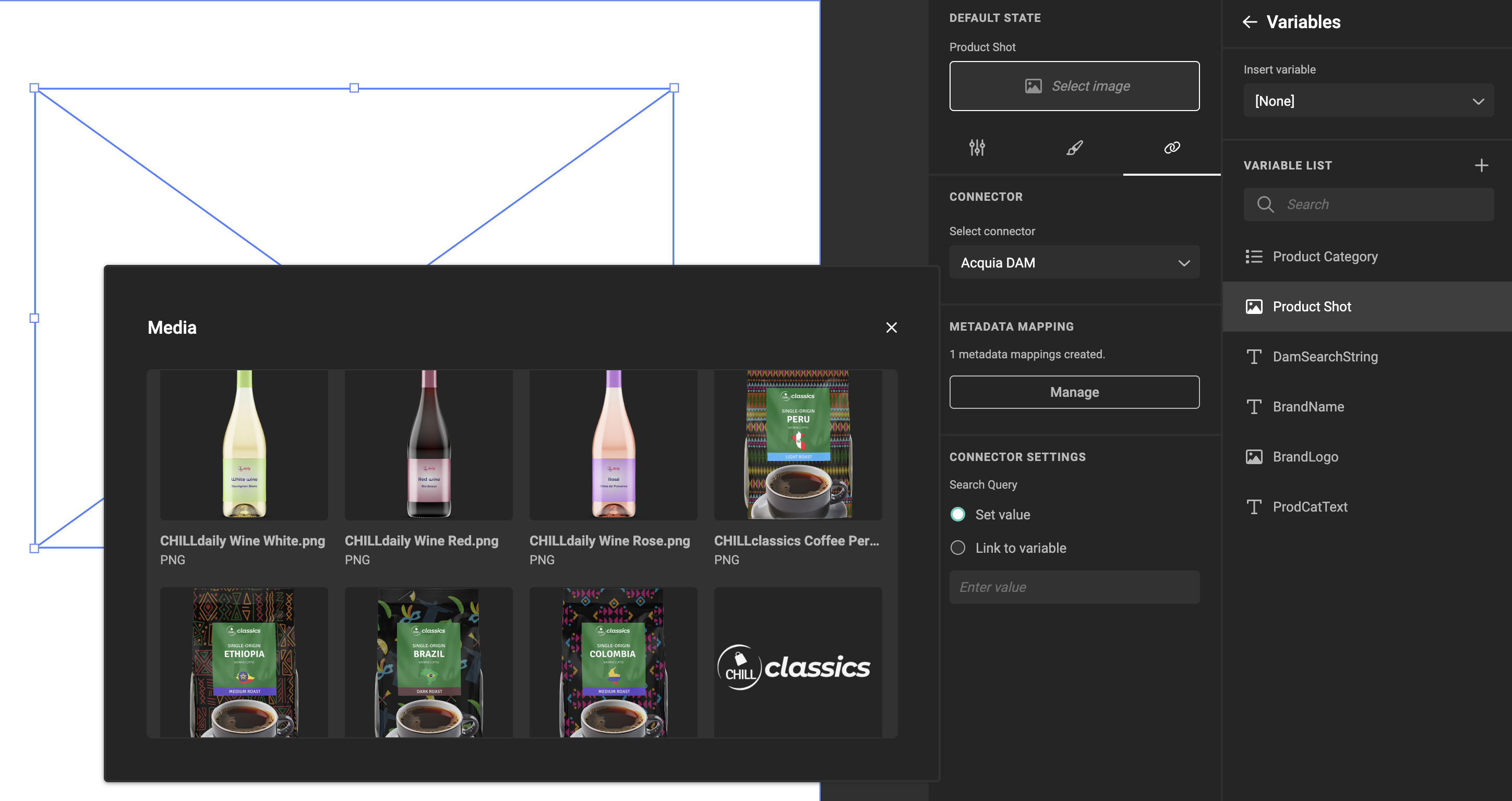1512x801 pixels.
Task: Pick the CHILL classics logo thumbnail
Action: tap(798, 662)
